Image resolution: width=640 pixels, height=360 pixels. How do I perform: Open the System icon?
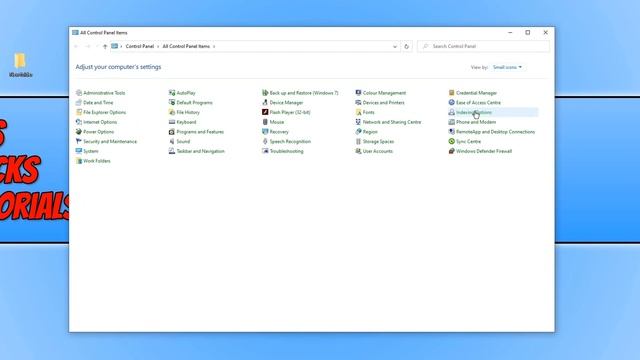coord(79,151)
